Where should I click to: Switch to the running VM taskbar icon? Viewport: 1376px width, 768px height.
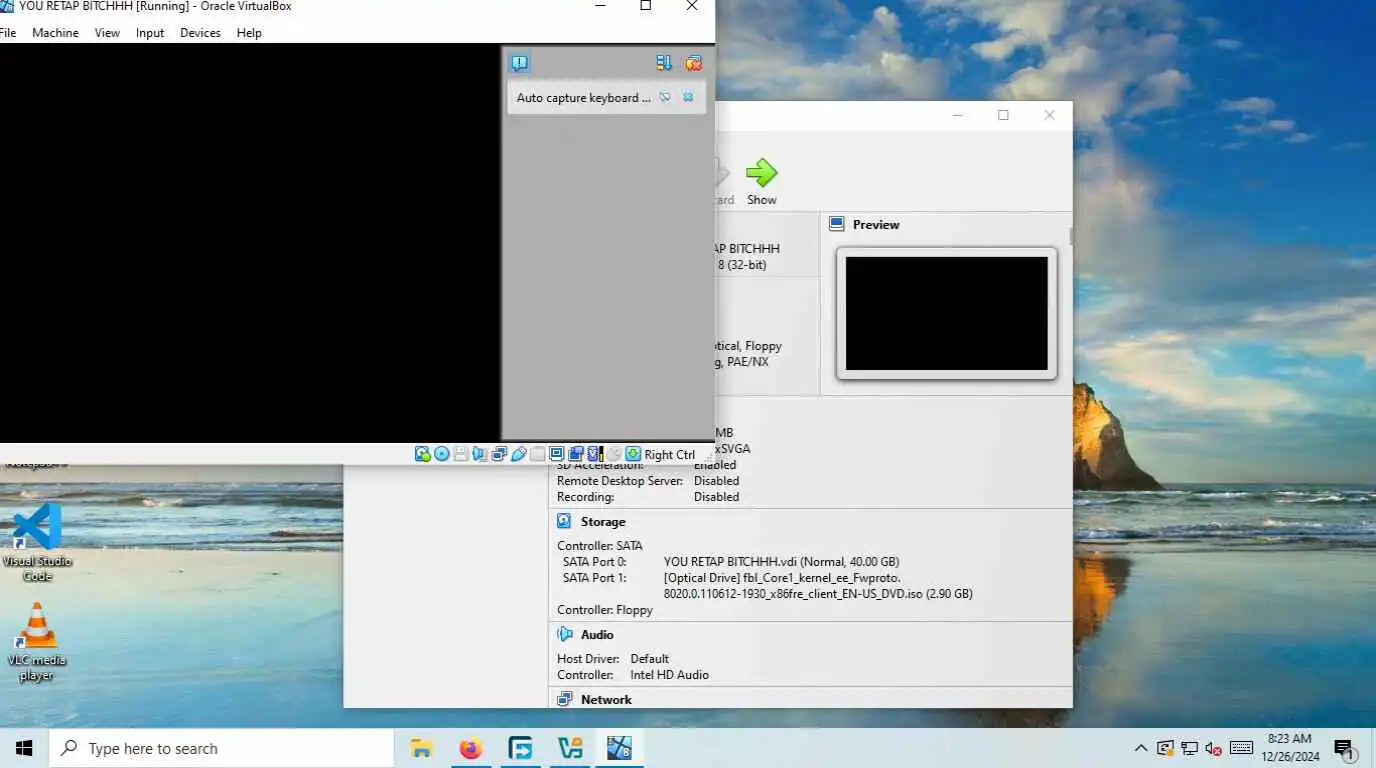coord(619,748)
